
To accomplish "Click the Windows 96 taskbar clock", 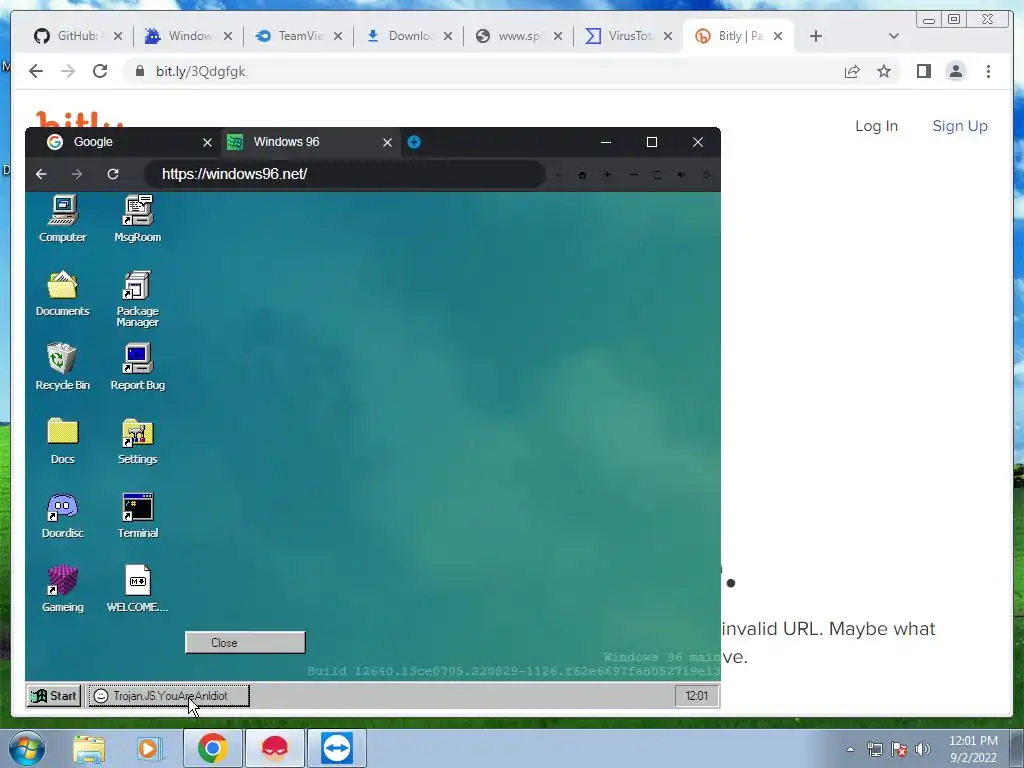I will click(x=697, y=696).
